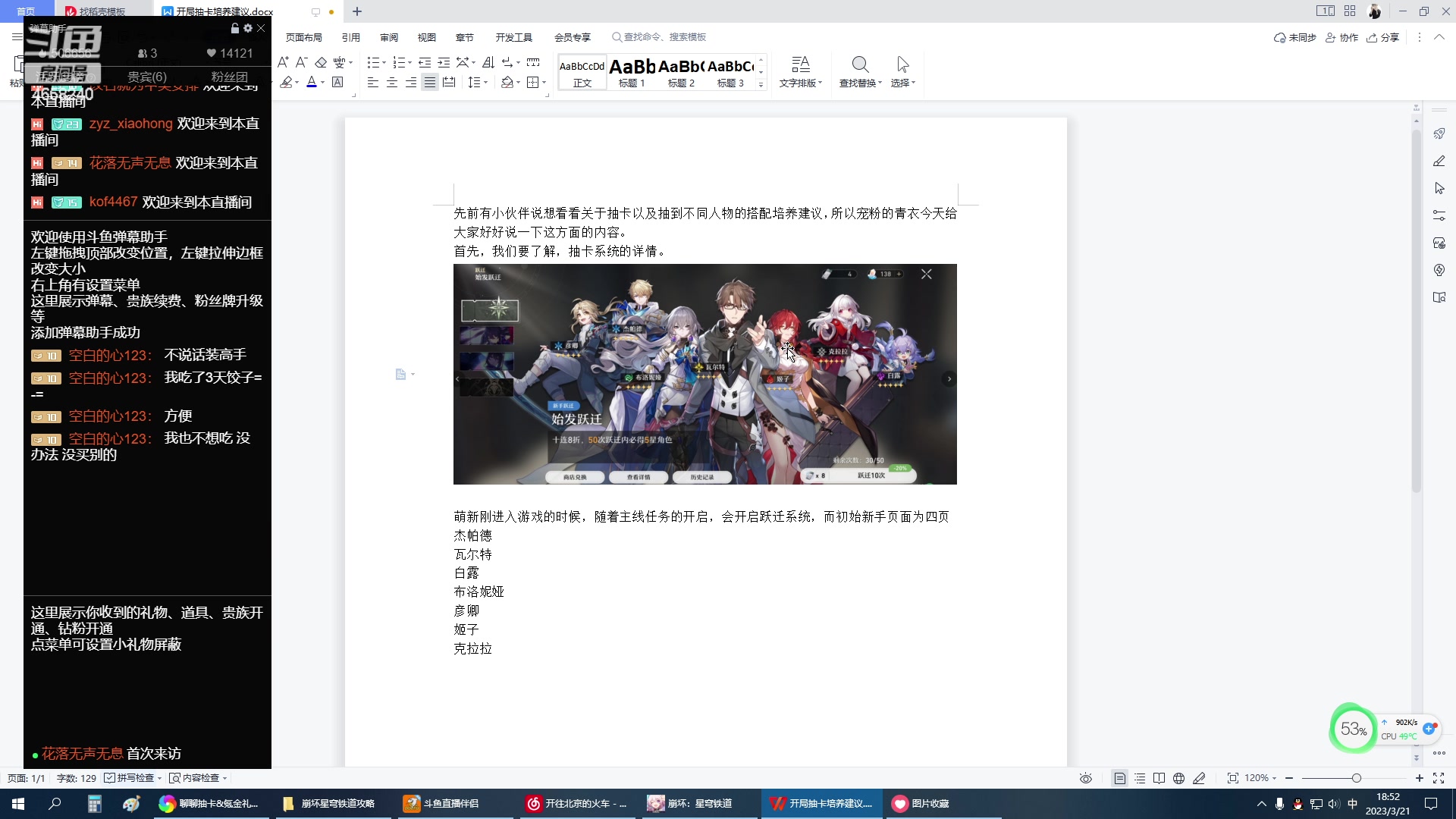This screenshot has height=819, width=1456.
Task: Apply 正文 body style
Action: pyautogui.click(x=582, y=73)
